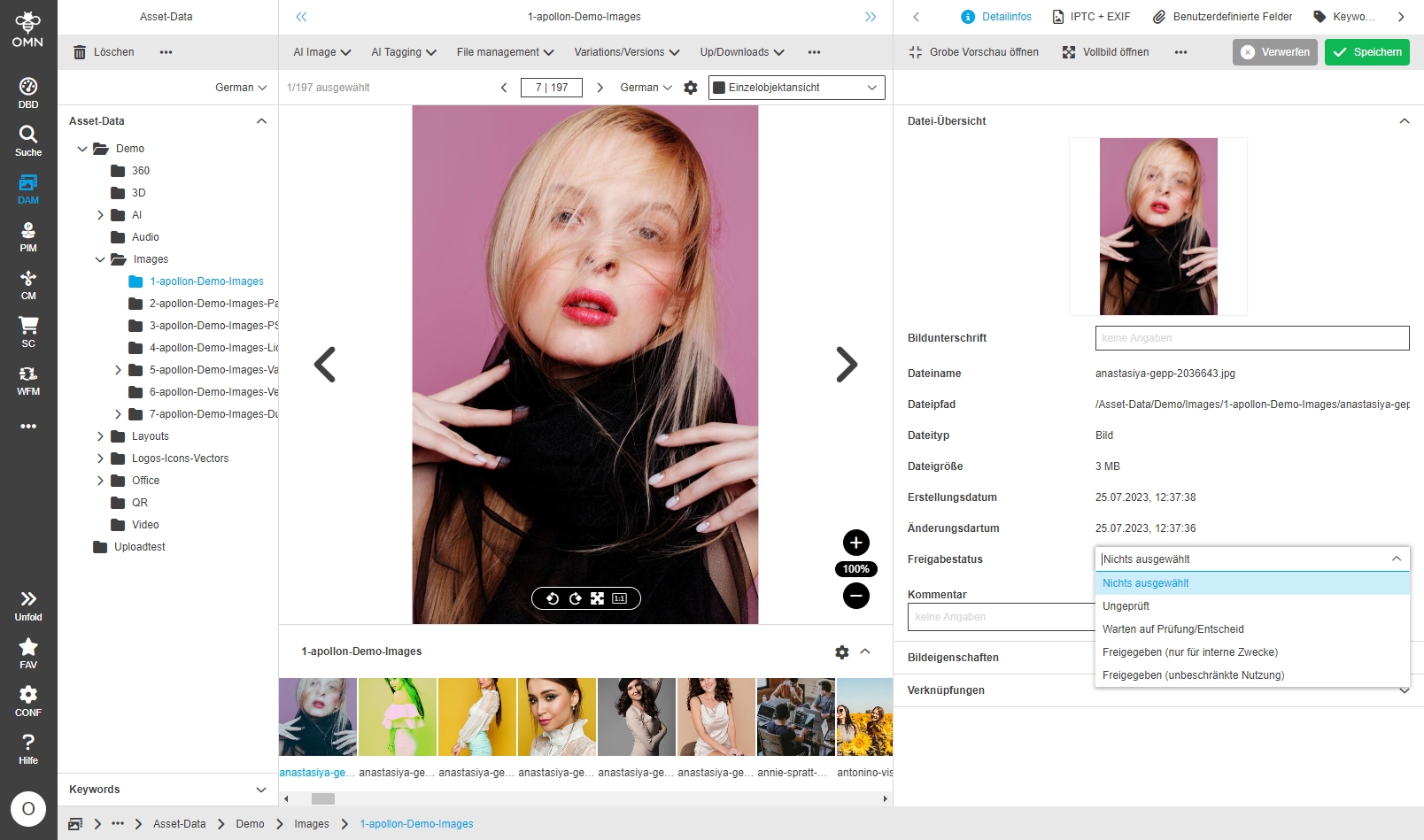Unfold the left navigation sidebar

coord(28,605)
